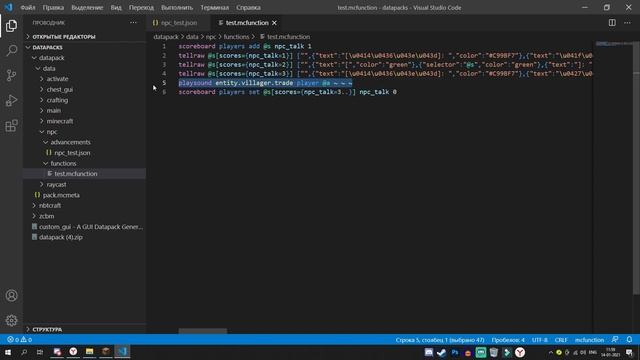Open the Source Control view
Viewport: 640px width, 360px height.
(11, 76)
